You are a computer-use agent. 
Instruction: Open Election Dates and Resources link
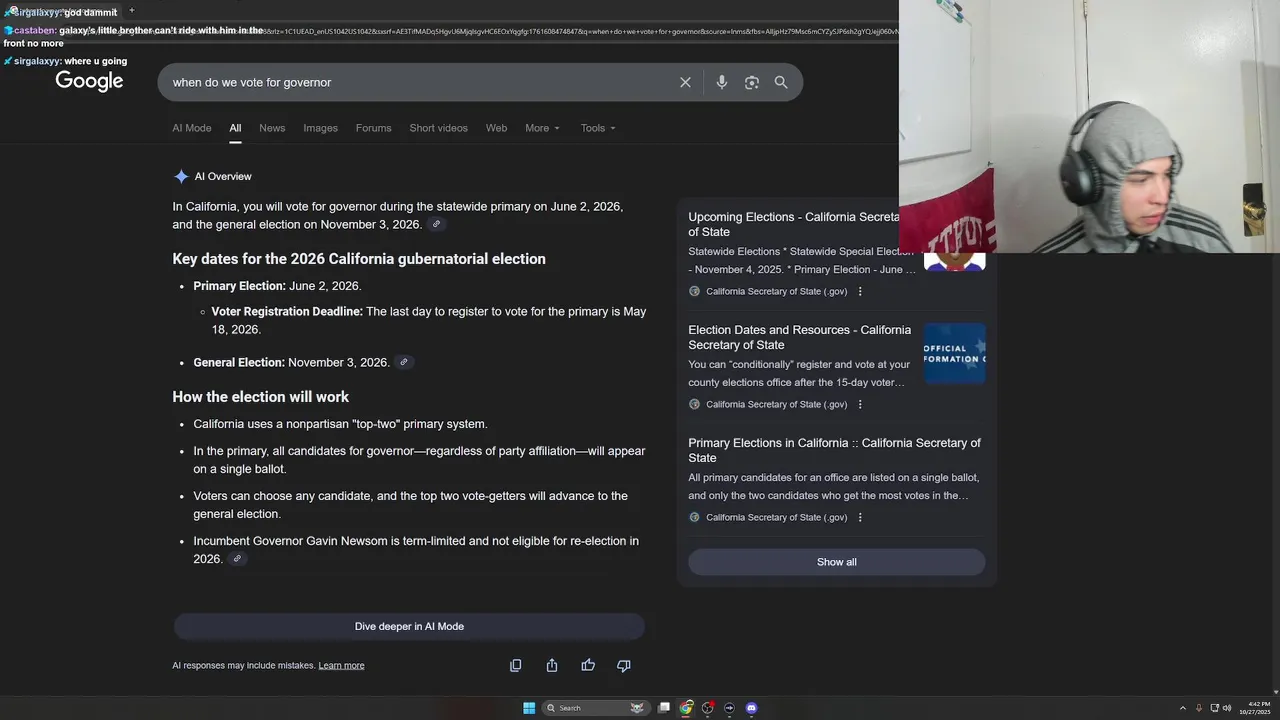[799, 337]
